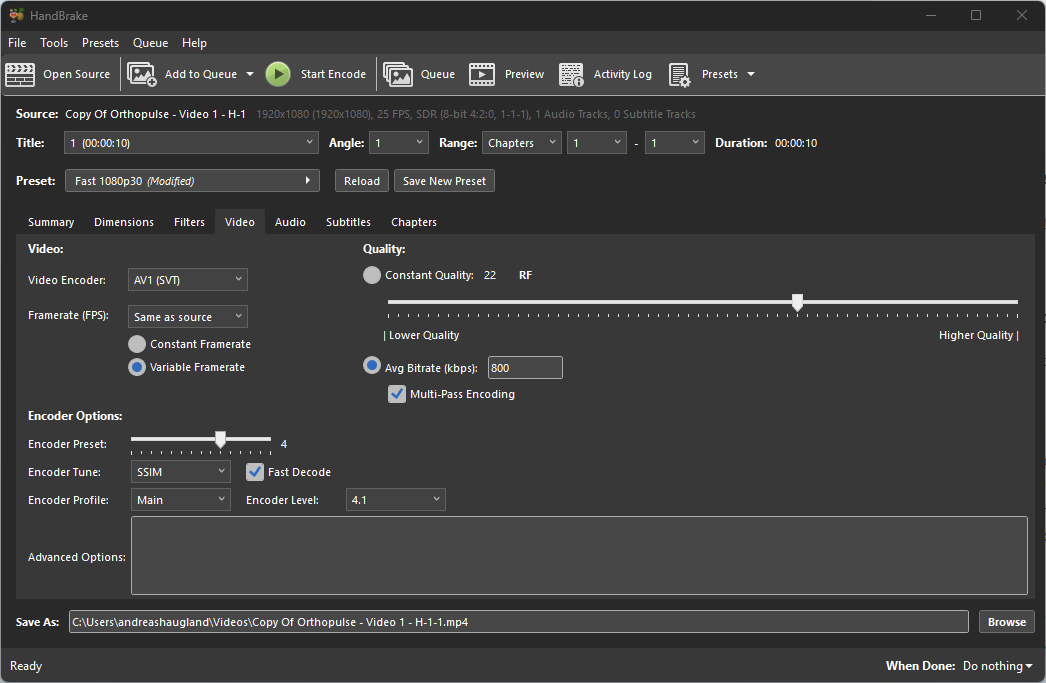Select the Avg Bitrate radio button

(372, 366)
